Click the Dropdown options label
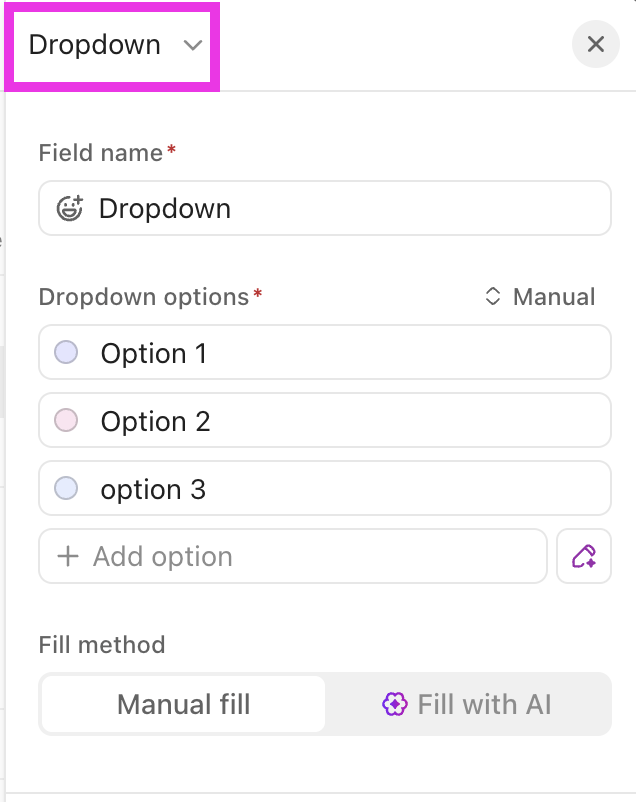This screenshot has height=802, width=636. pos(144,297)
